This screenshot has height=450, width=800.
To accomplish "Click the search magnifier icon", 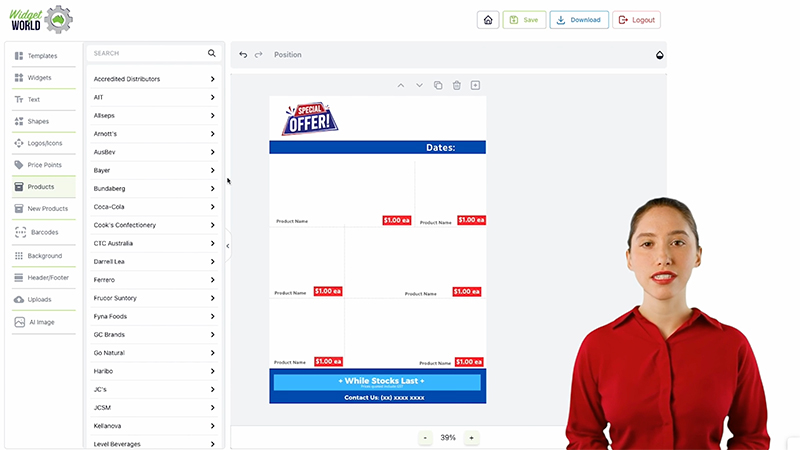I will point(212,53).
